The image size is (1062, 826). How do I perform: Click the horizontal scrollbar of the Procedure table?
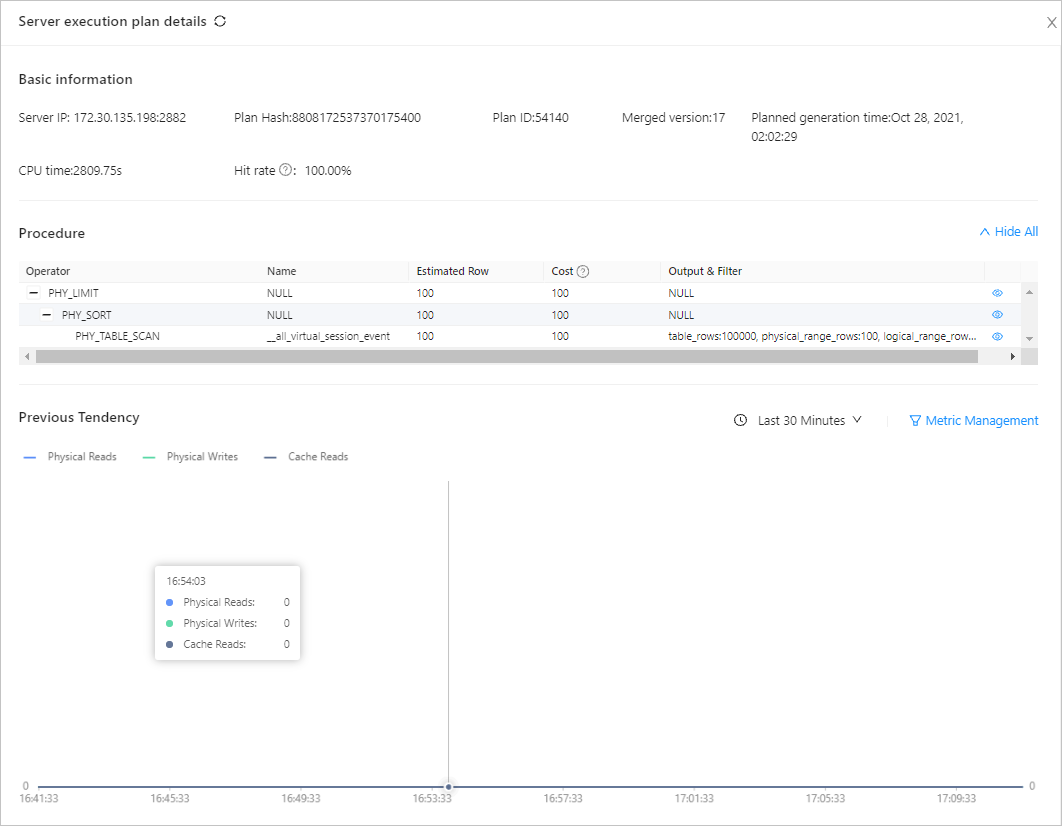[507, 357]
